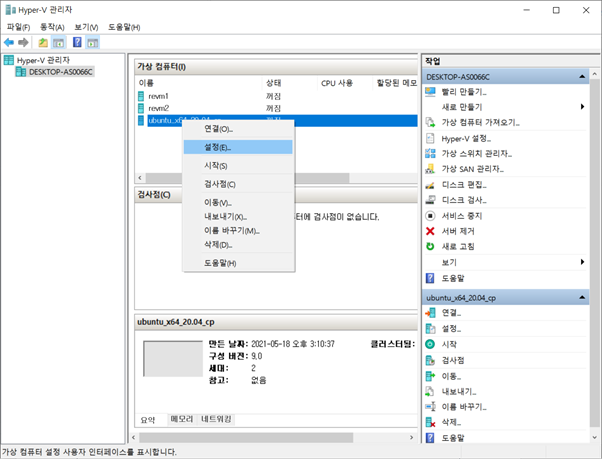Screen dimensions: 602x459
Task: Click the 가상 컴퓨터 가져오기 import icon
Action: [430, 122]
